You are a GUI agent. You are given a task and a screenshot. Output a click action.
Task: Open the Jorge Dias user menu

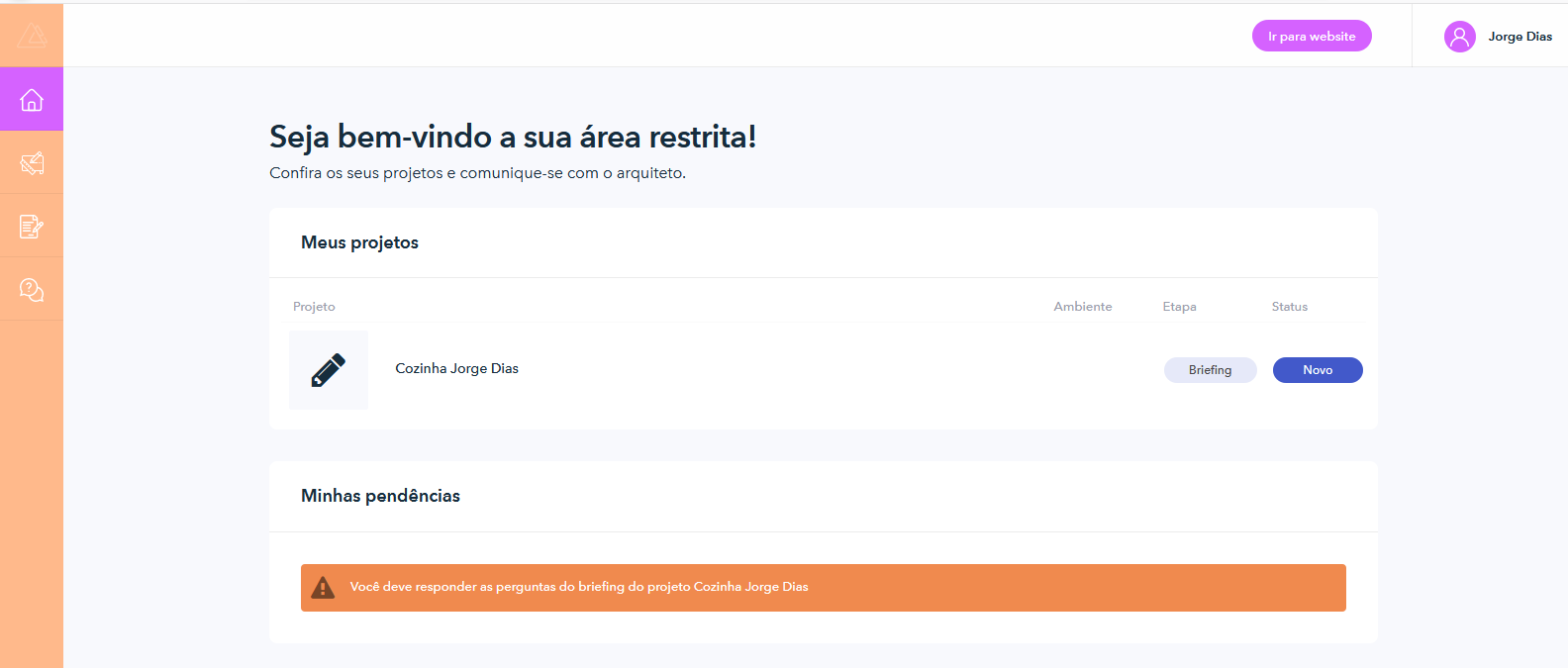pyautogui.click(x=1519, y=37)
